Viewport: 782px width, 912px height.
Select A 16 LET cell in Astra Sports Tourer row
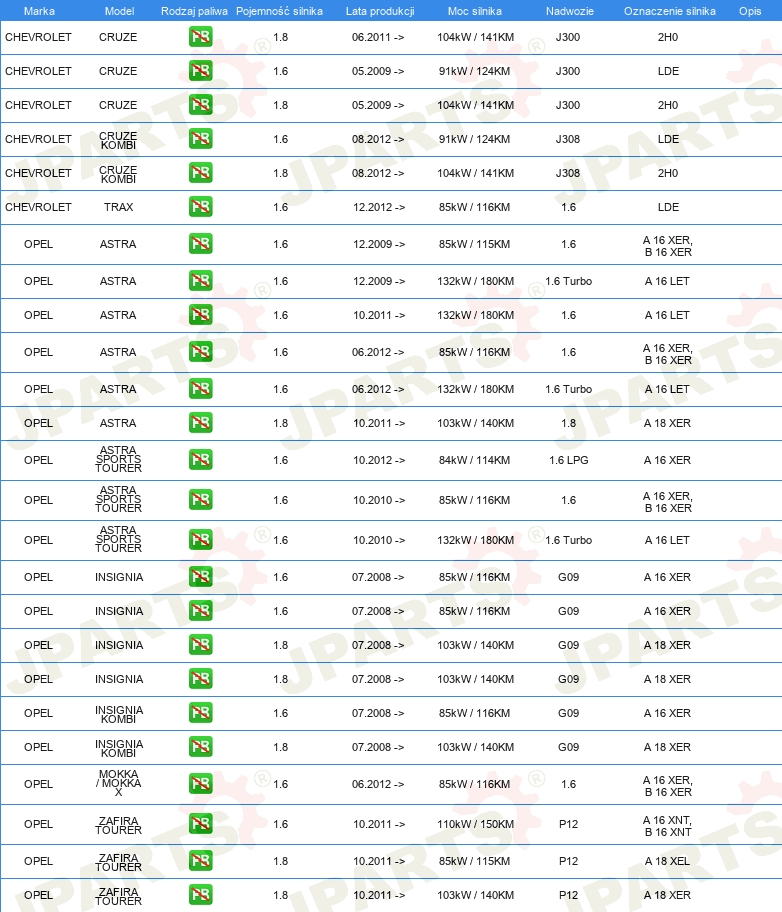[667, 540]
